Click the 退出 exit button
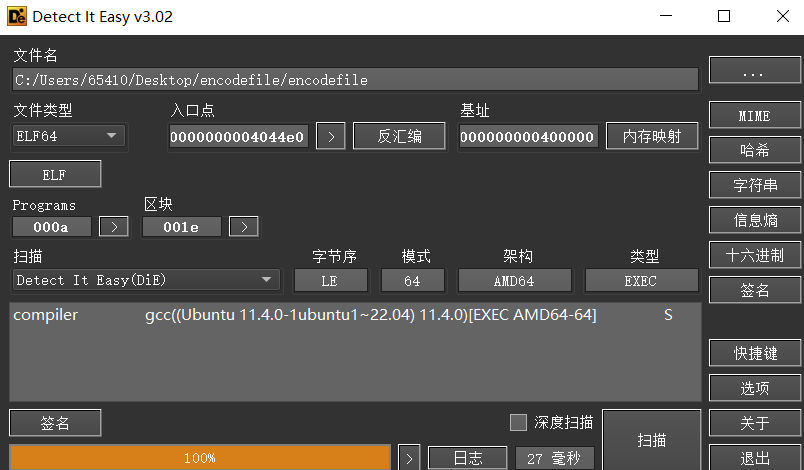The image size is (804, 470). pyautogui.click(x=754, y=457)
